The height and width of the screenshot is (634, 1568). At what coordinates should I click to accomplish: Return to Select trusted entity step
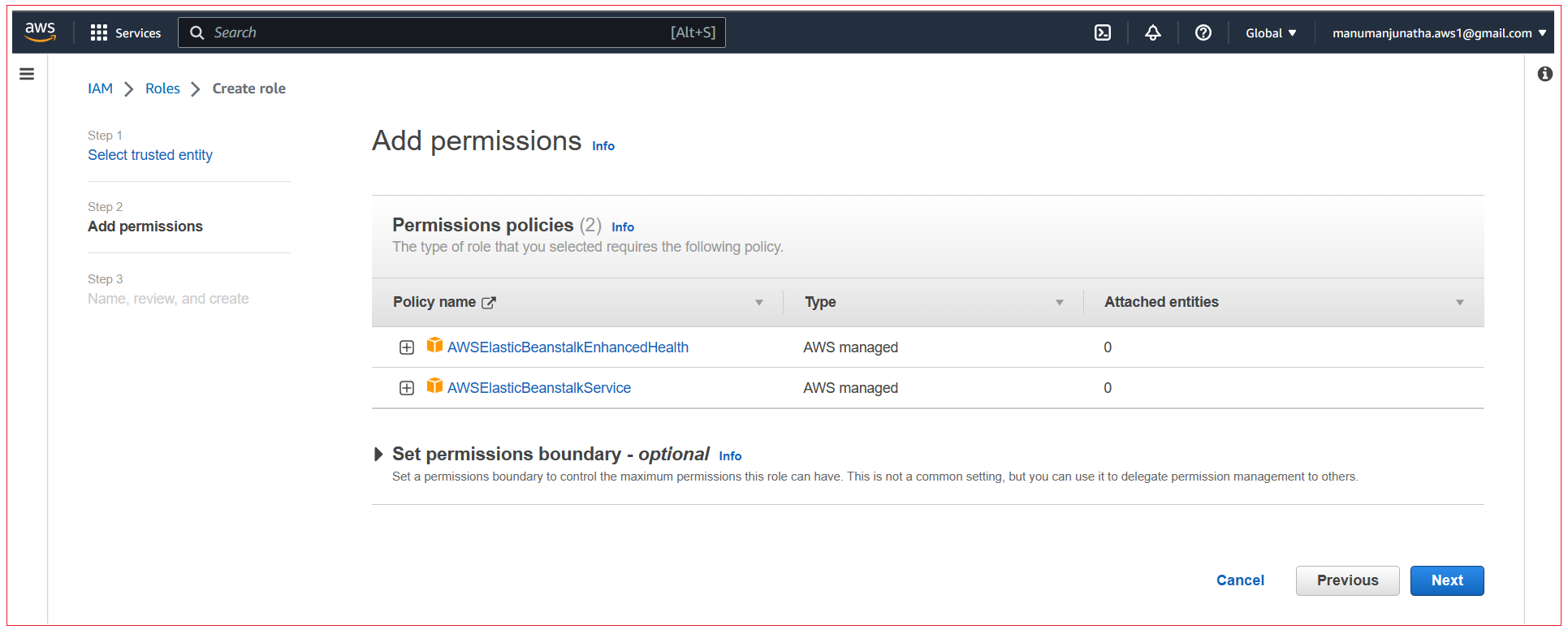(x=150, y=155)
